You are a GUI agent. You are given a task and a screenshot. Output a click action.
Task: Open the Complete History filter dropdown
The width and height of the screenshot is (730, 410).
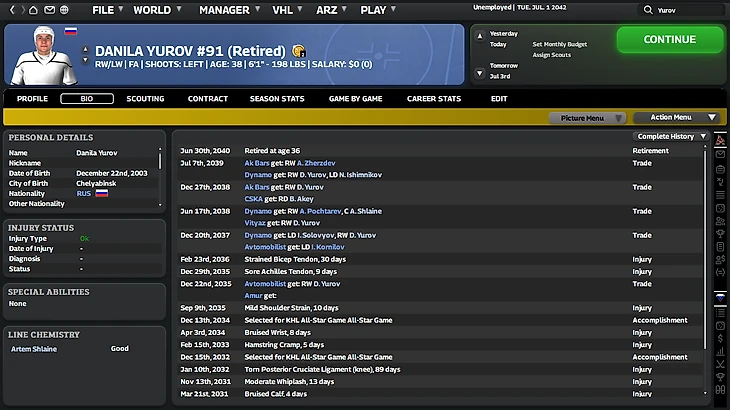[x=672, y=136]
